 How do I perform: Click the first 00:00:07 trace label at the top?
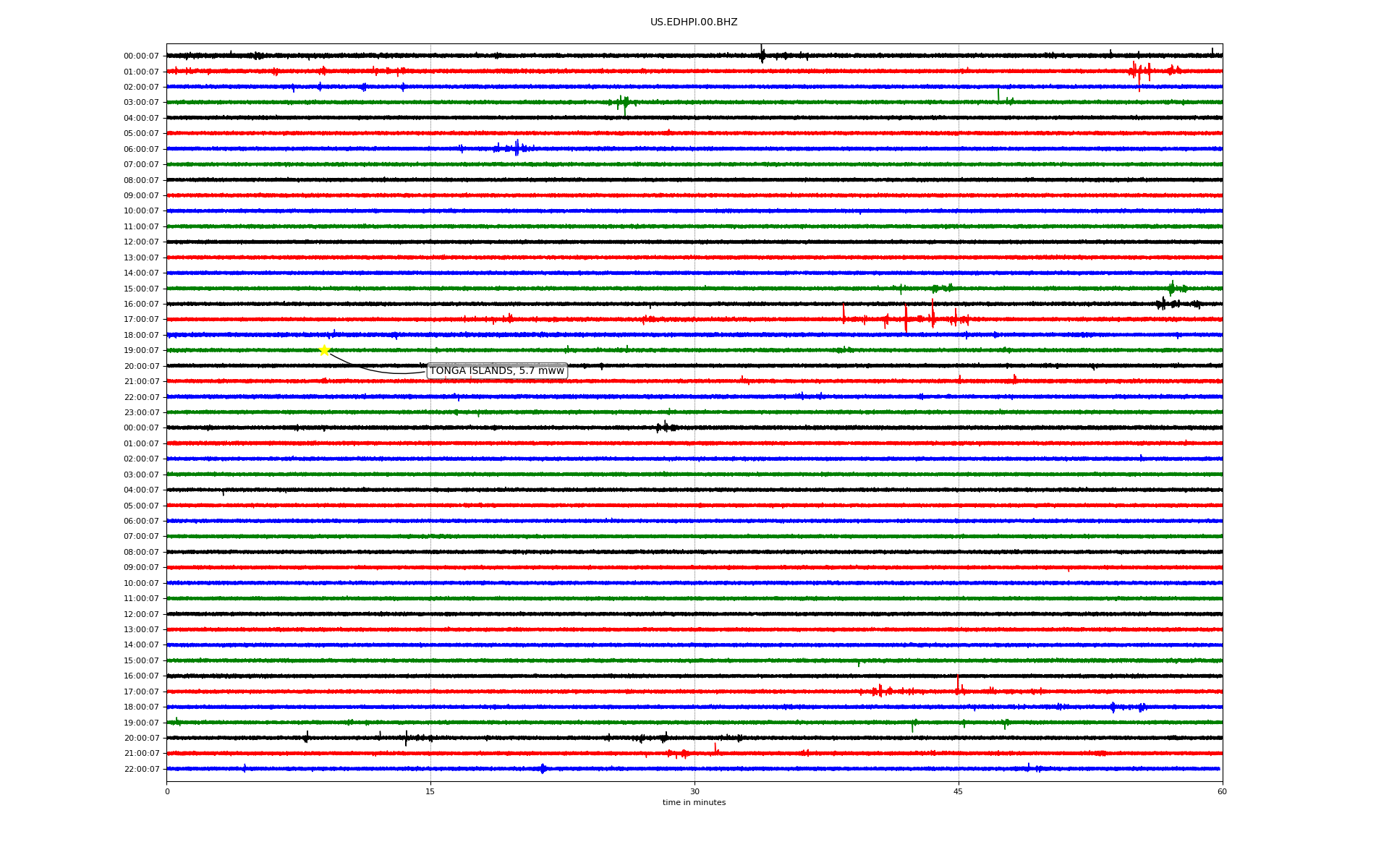pos(141,56)
